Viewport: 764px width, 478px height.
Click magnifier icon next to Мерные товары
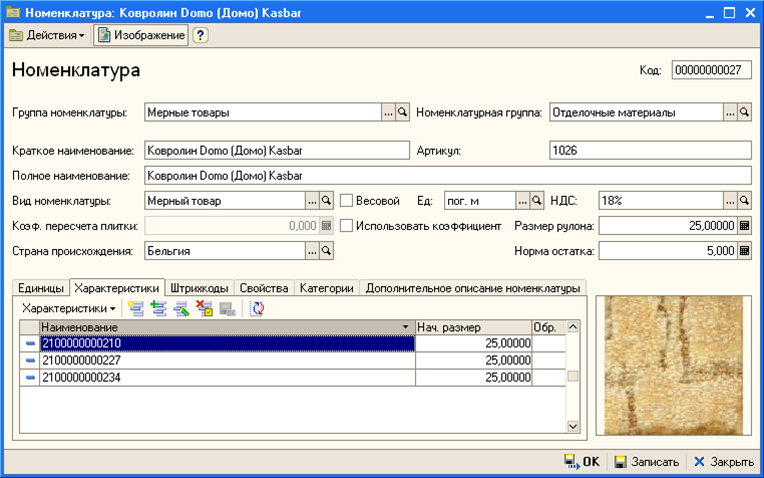(x=402, y=113)
